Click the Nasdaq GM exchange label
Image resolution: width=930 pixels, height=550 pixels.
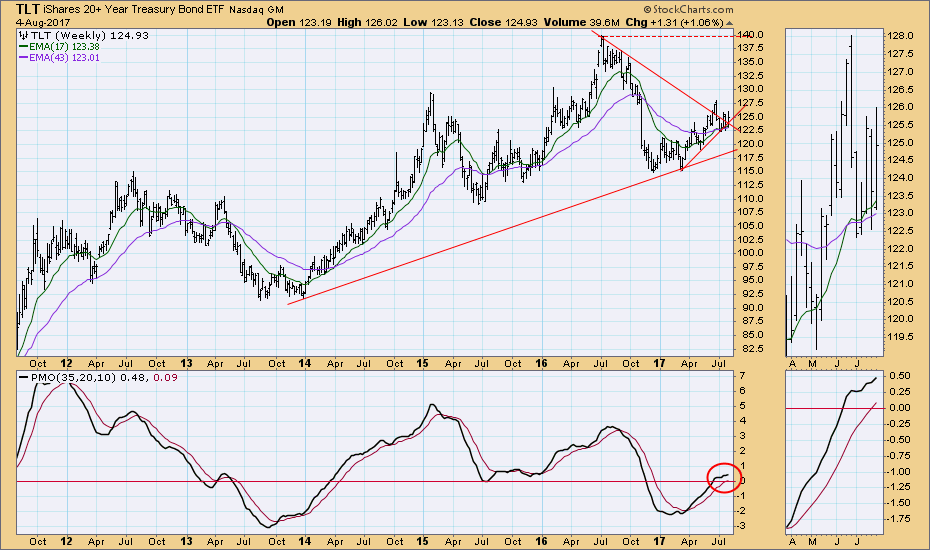coord(256,9)
